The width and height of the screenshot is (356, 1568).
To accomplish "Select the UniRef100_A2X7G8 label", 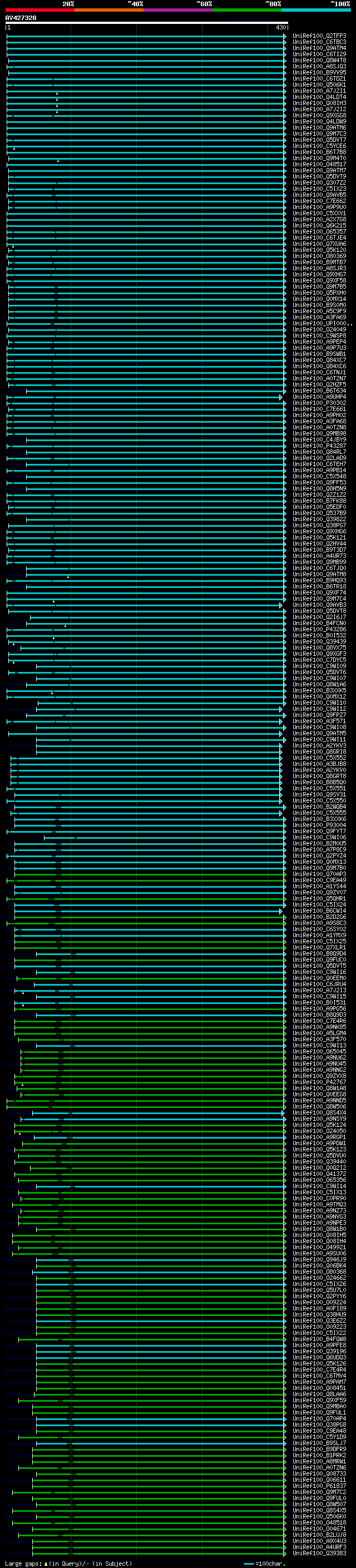I will (319, 219).
